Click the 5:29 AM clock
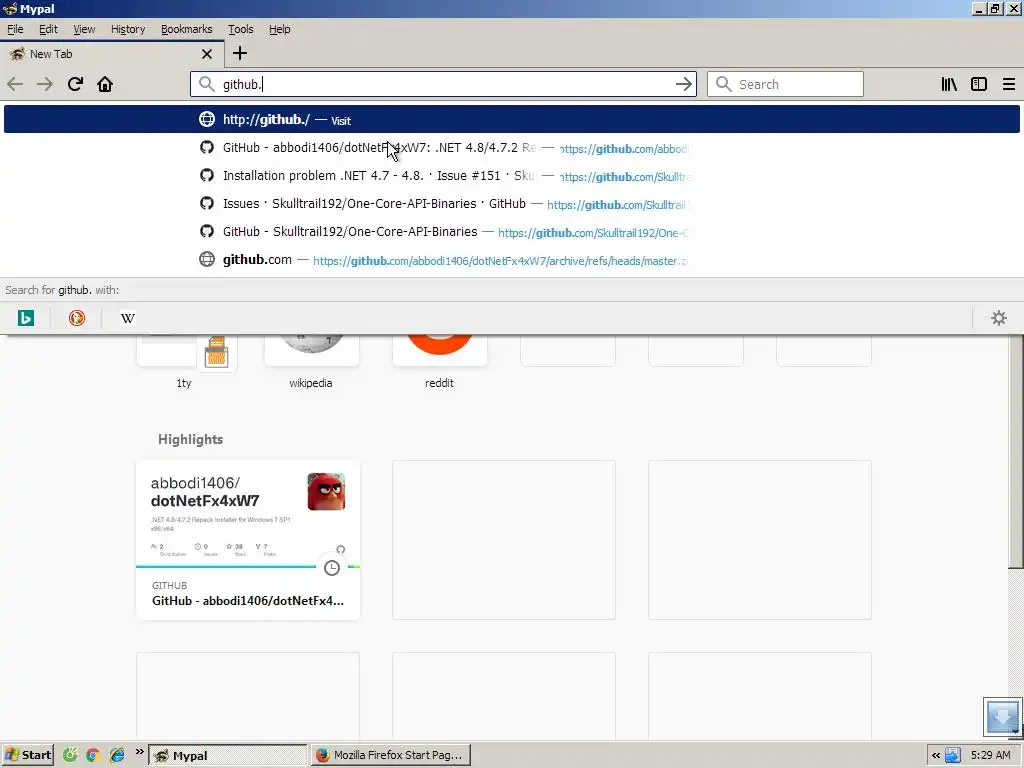The height and width of the screenshot is (768, 1024). coord(991,756)
